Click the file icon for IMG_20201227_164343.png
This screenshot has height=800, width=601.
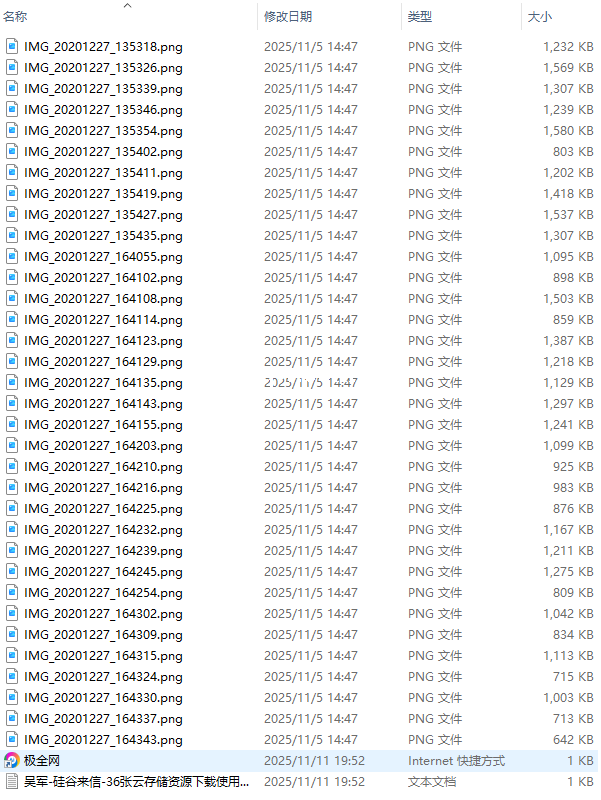(12, 739)
